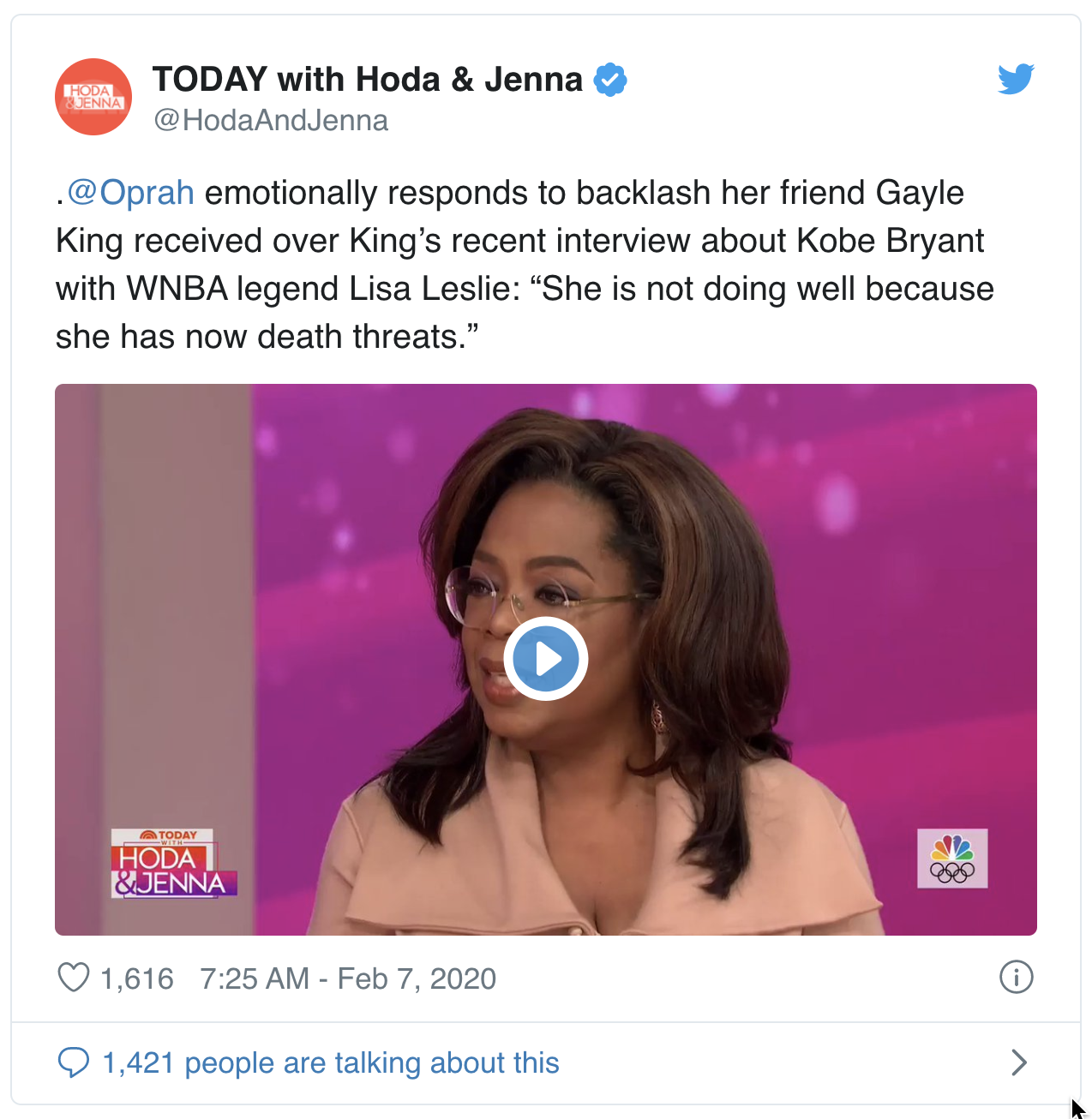Open the 7:25 AM - Feb 7, 2020 timestamp
The height and width of the screenshot is (1119, 1092).
[x=348, y=978]
